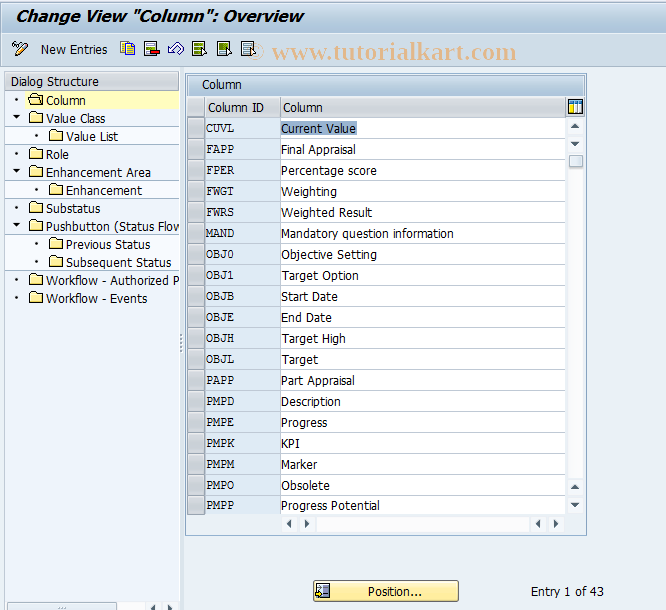The height and width of the screenshot is (610, 666).
Task: Click the vertical scrollbar thumb of table
Action: coord(576,161)
